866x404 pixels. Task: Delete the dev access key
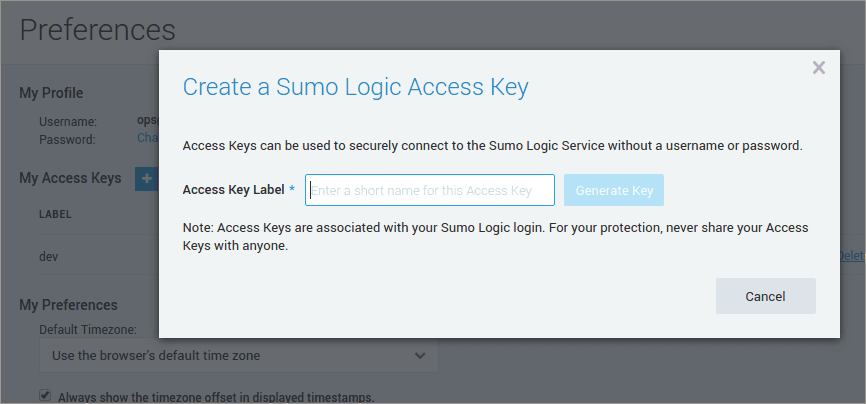pyautogui.click(x=851, y=256)
